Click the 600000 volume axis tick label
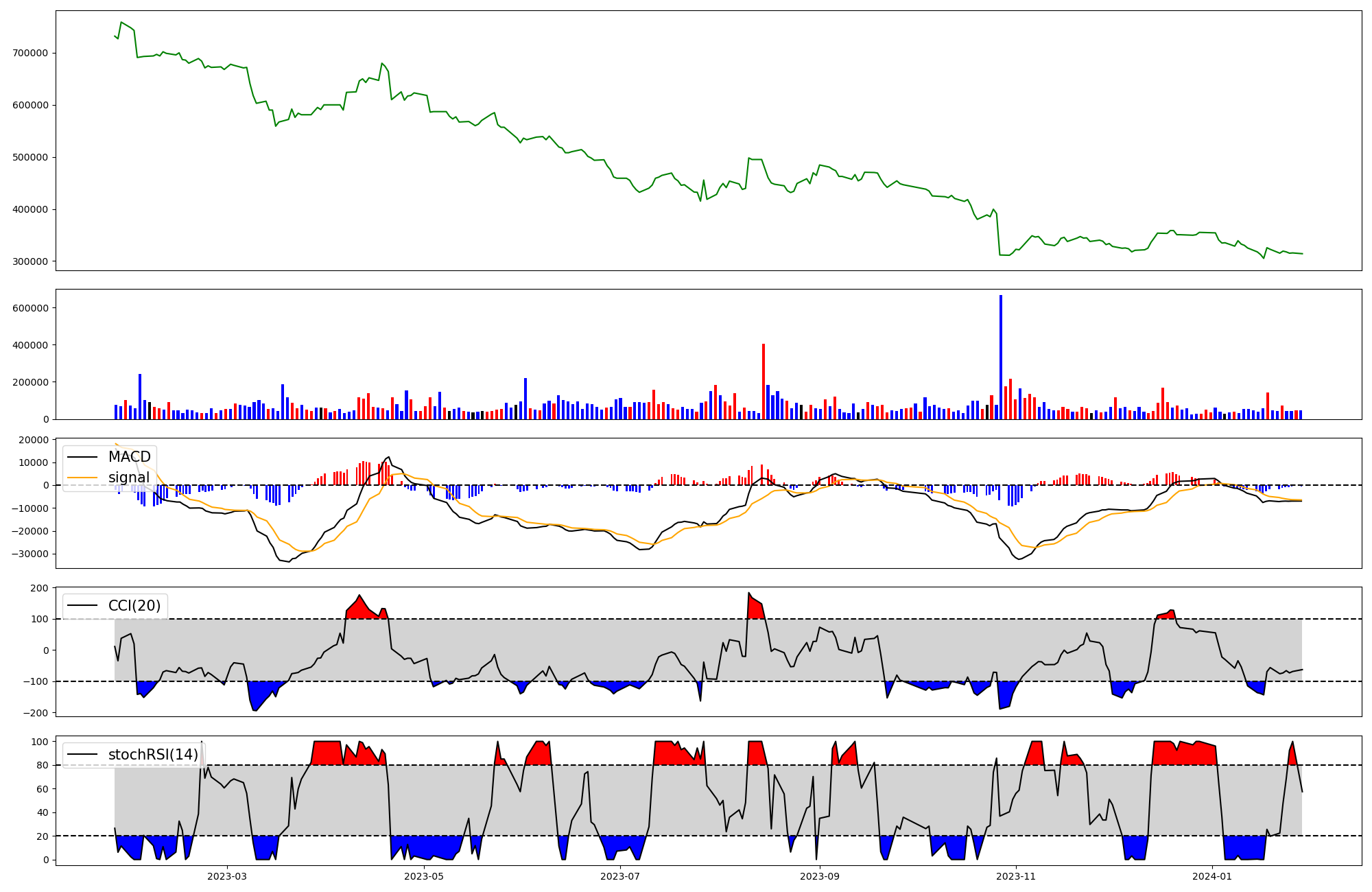This screenshot has width=1372, height=892. pos(30,308)
